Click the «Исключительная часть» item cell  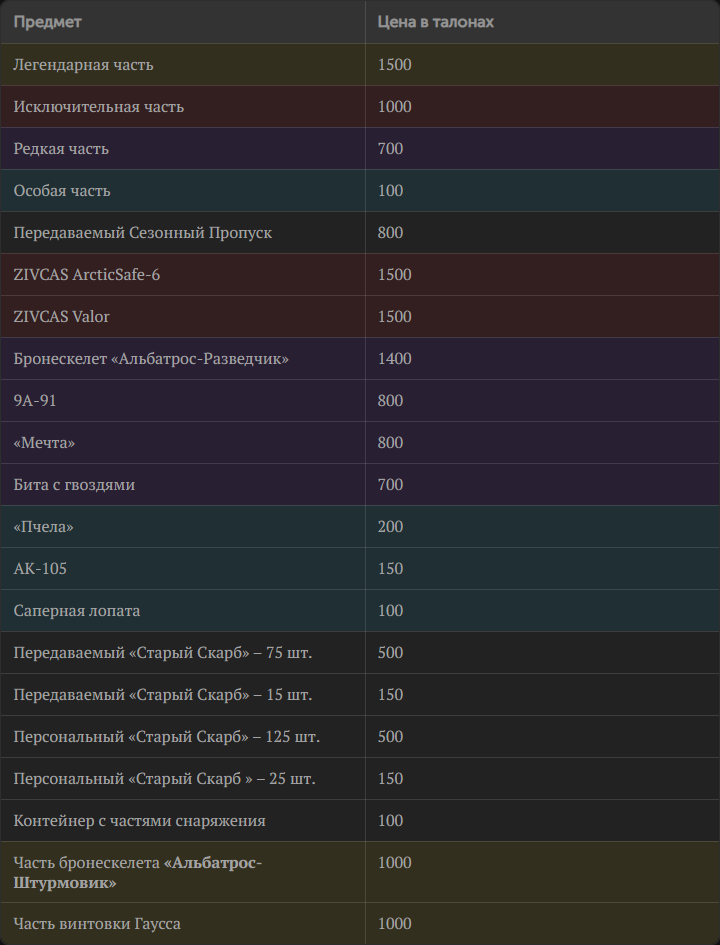98,107
